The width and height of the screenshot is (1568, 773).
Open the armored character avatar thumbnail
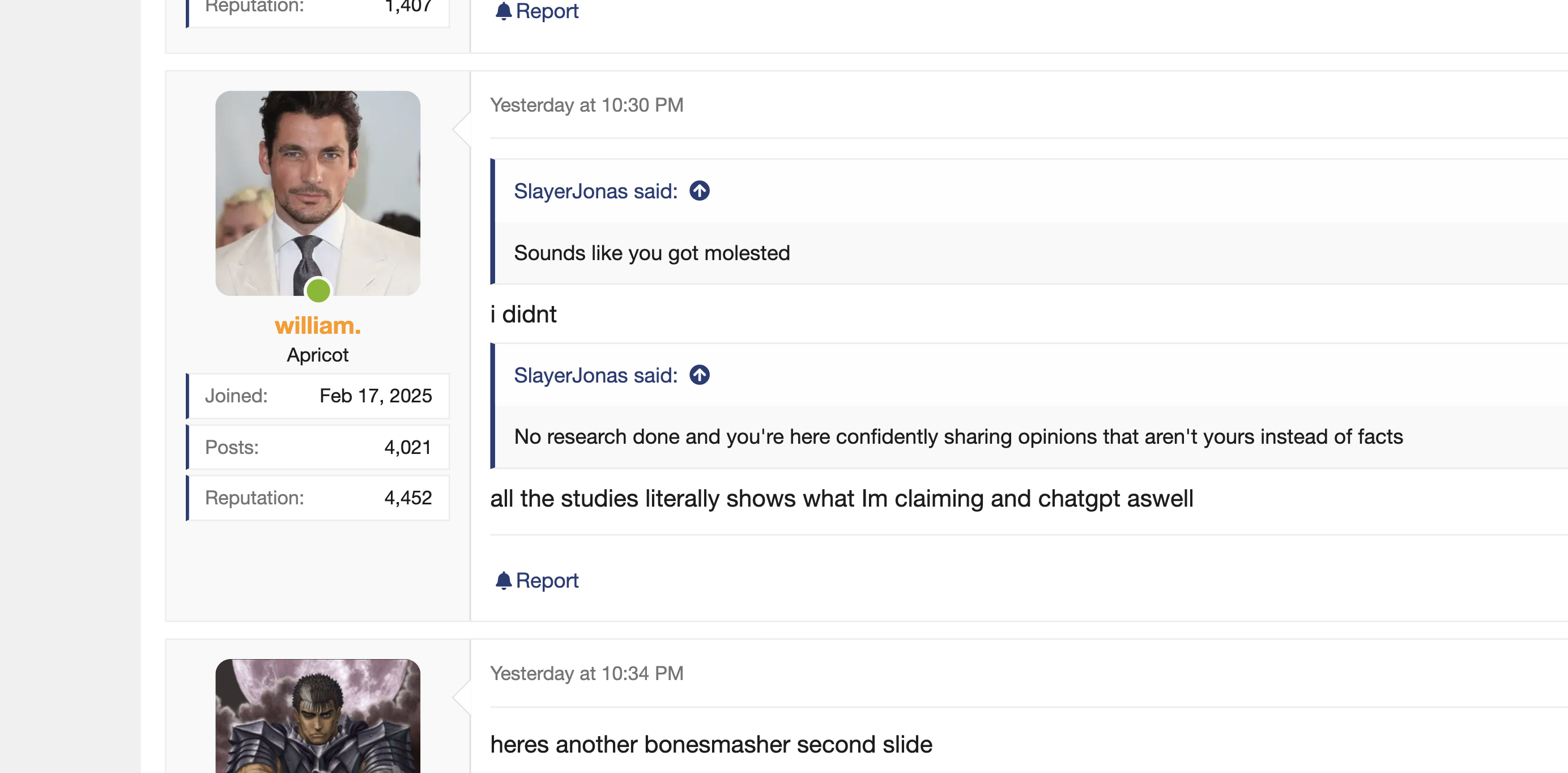click(318, 716)
